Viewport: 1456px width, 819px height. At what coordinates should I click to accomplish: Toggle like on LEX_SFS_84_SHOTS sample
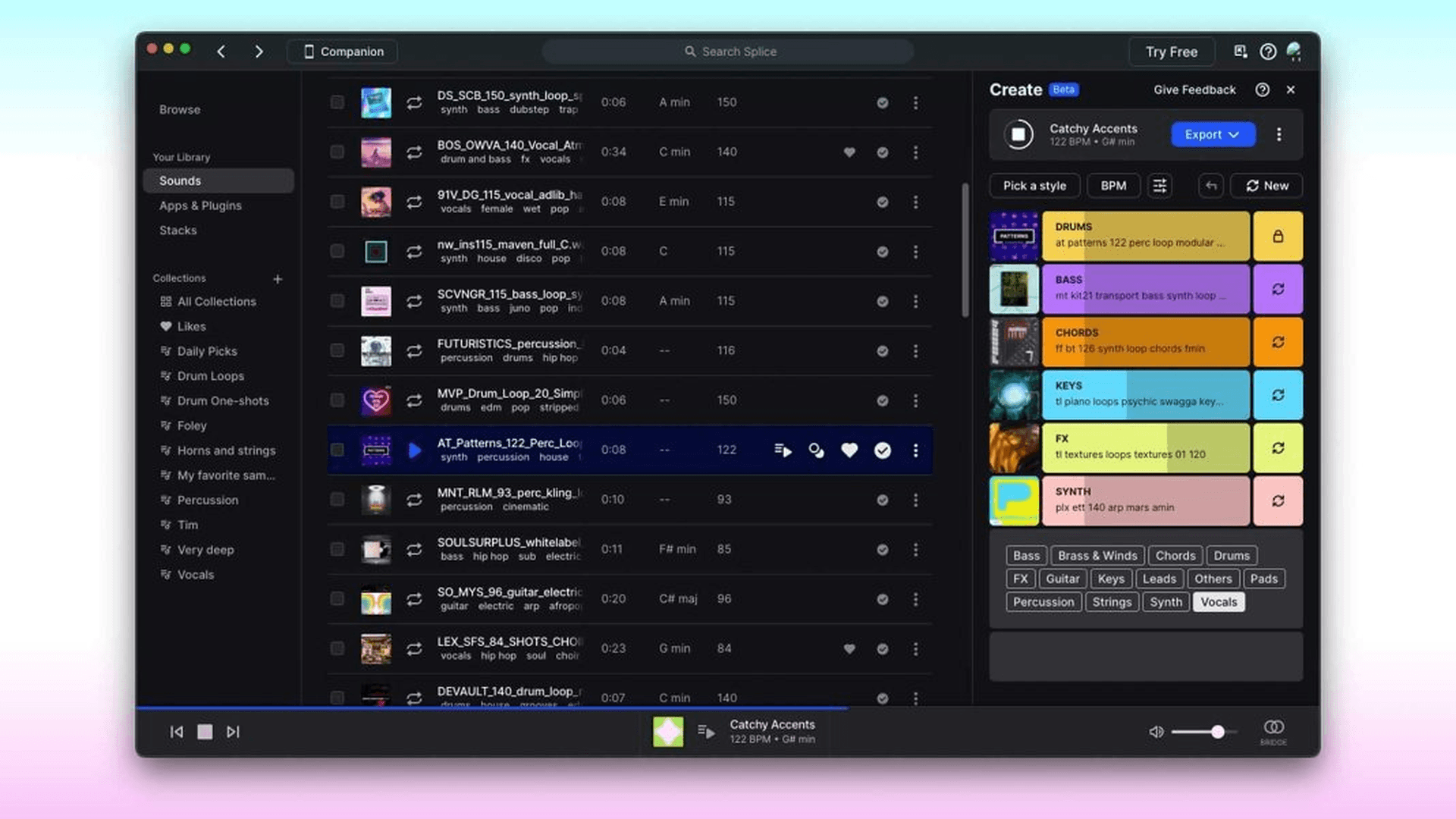click(849, 649)
